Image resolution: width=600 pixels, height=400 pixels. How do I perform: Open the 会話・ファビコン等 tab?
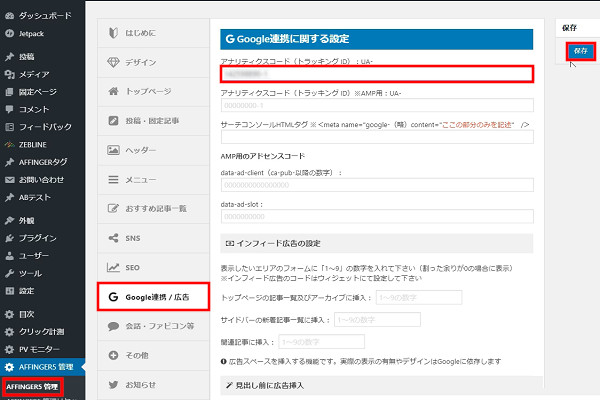pyautogui.click(x=153, y=326)
